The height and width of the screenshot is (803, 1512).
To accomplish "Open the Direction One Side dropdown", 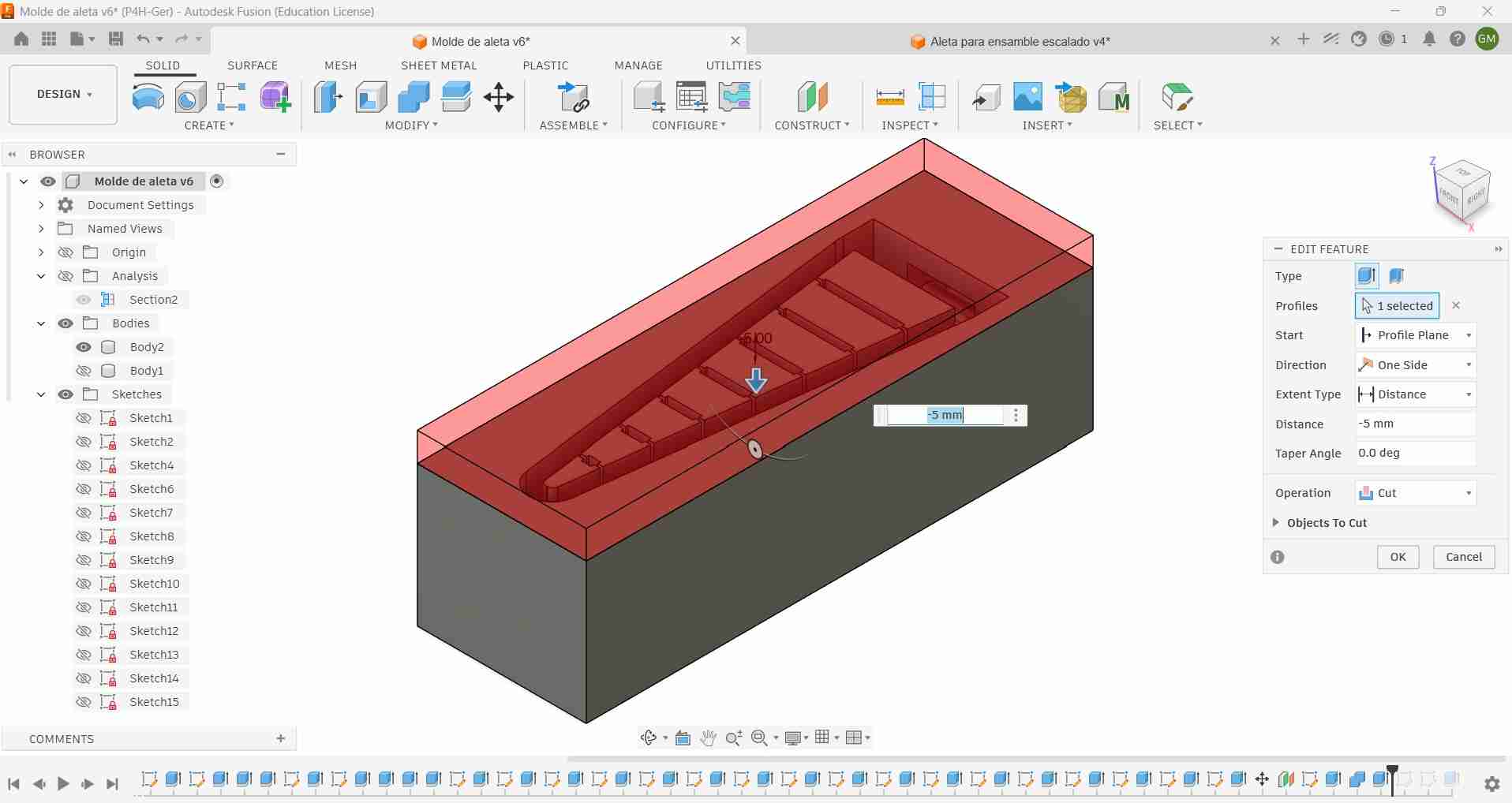I will (1416, 365).
